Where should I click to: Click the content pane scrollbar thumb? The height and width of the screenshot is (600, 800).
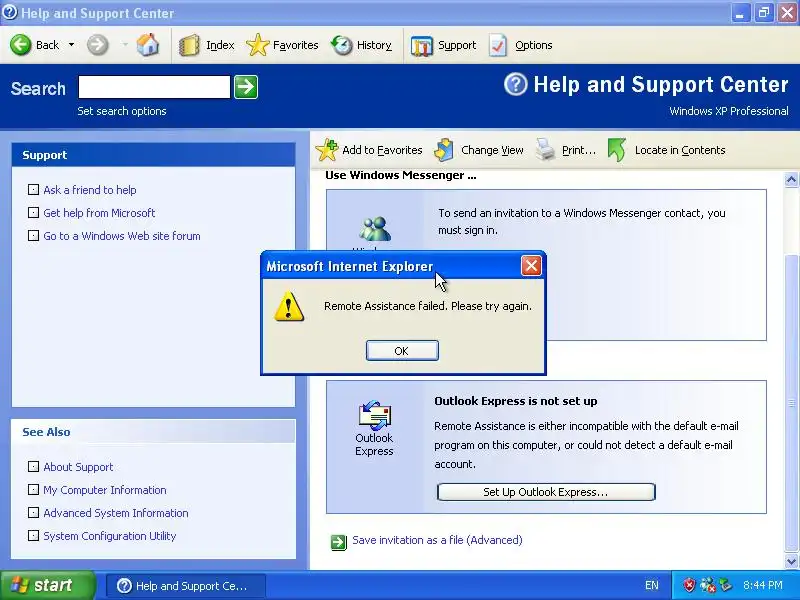[791, 403]
